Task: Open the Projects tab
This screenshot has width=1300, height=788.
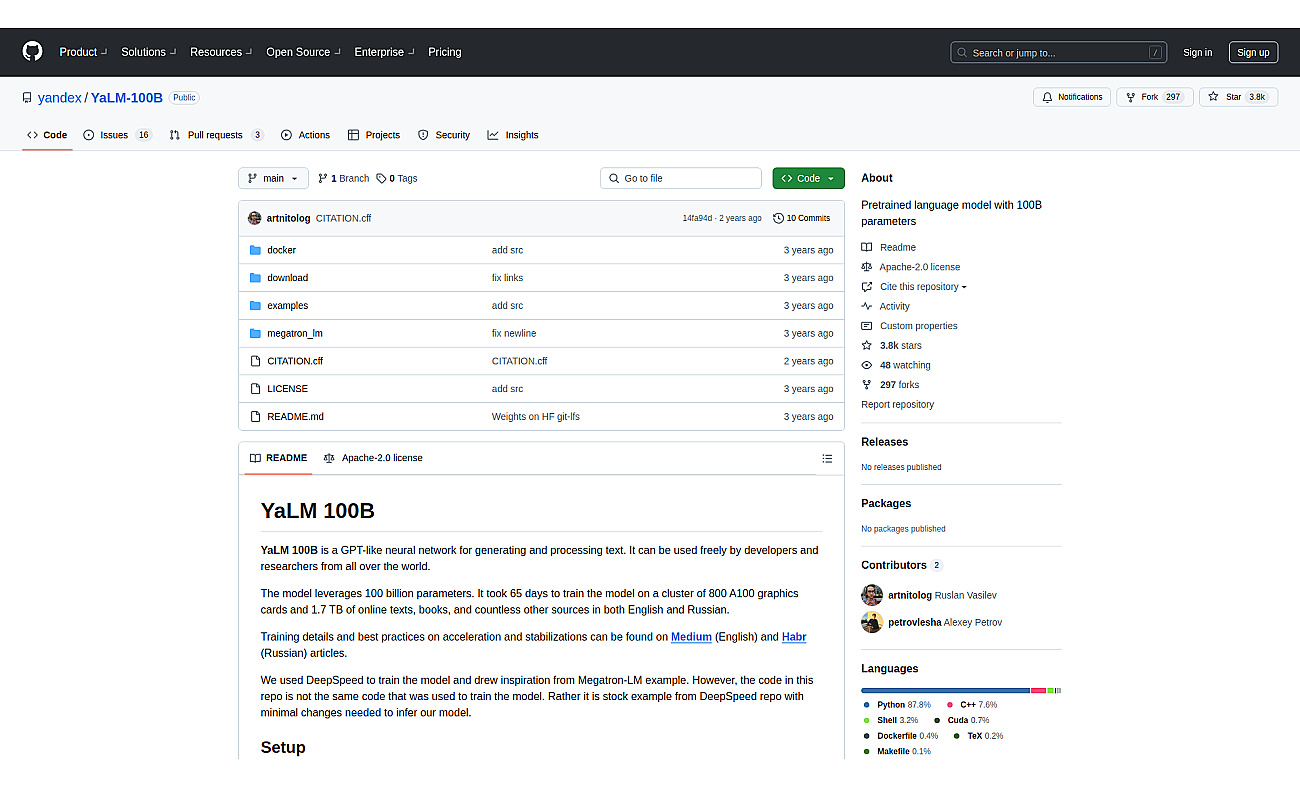Action: (x=374, y=135)
